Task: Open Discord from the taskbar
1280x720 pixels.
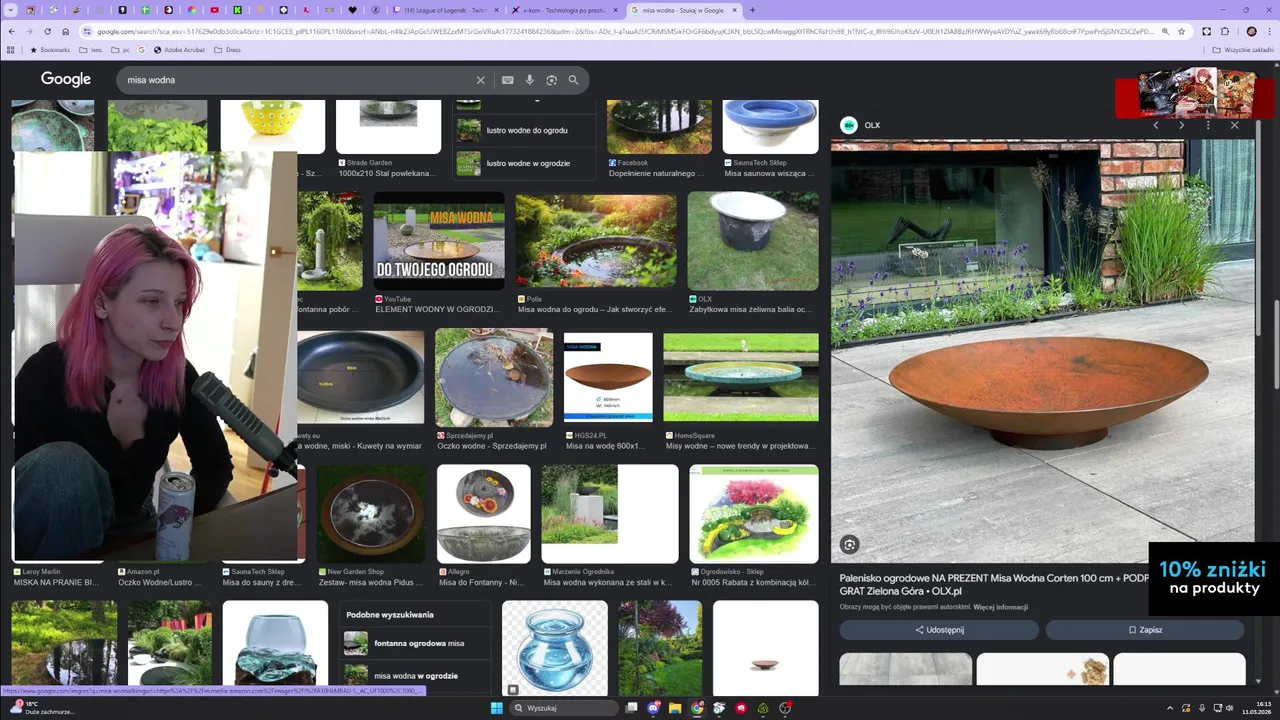Action: (x=653, y=708)
